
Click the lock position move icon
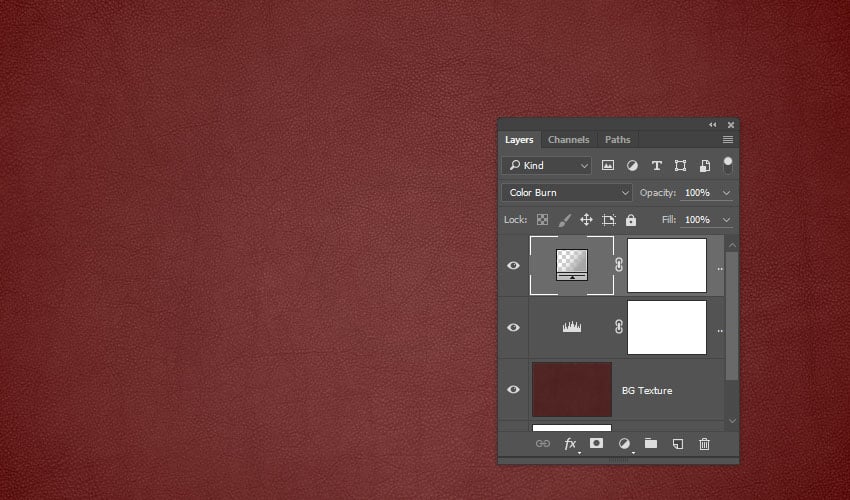tap(586, 220)
